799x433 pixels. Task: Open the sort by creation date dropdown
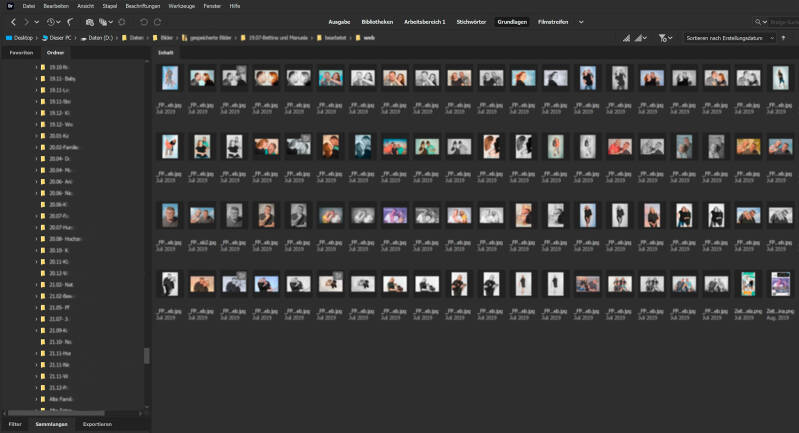tap(729, 38)
